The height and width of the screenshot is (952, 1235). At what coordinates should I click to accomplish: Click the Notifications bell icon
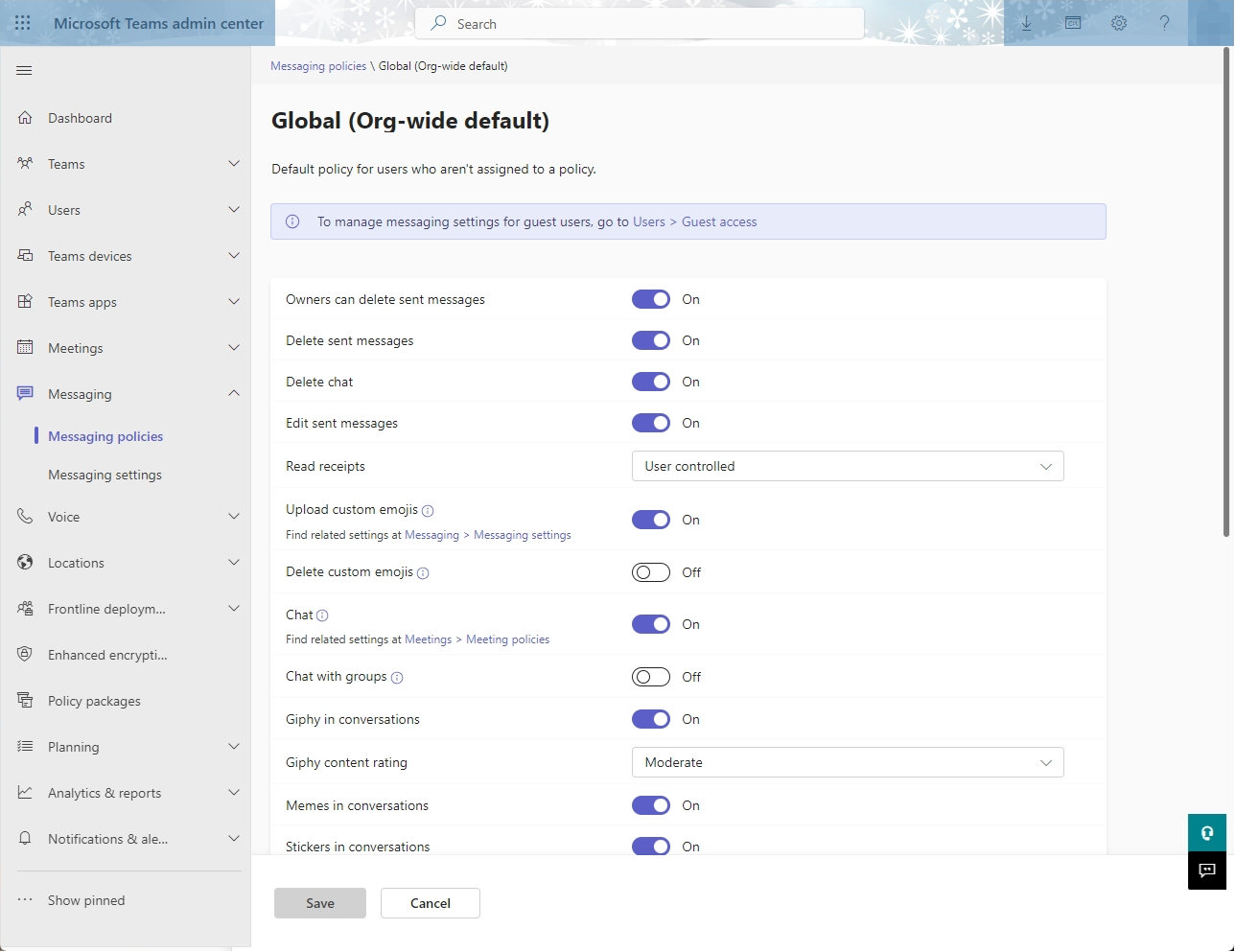pyautogui.click(x=25, y=839)
